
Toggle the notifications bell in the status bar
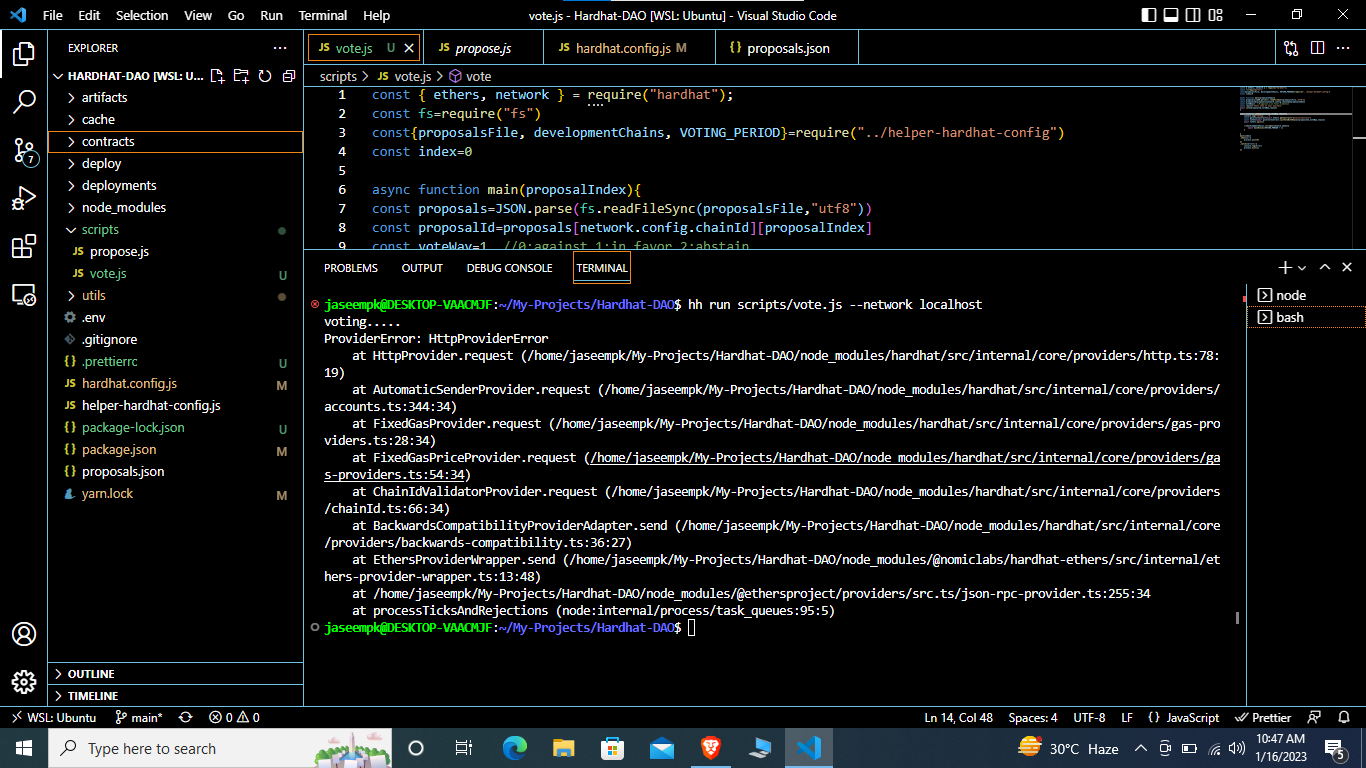(1344, 717)
